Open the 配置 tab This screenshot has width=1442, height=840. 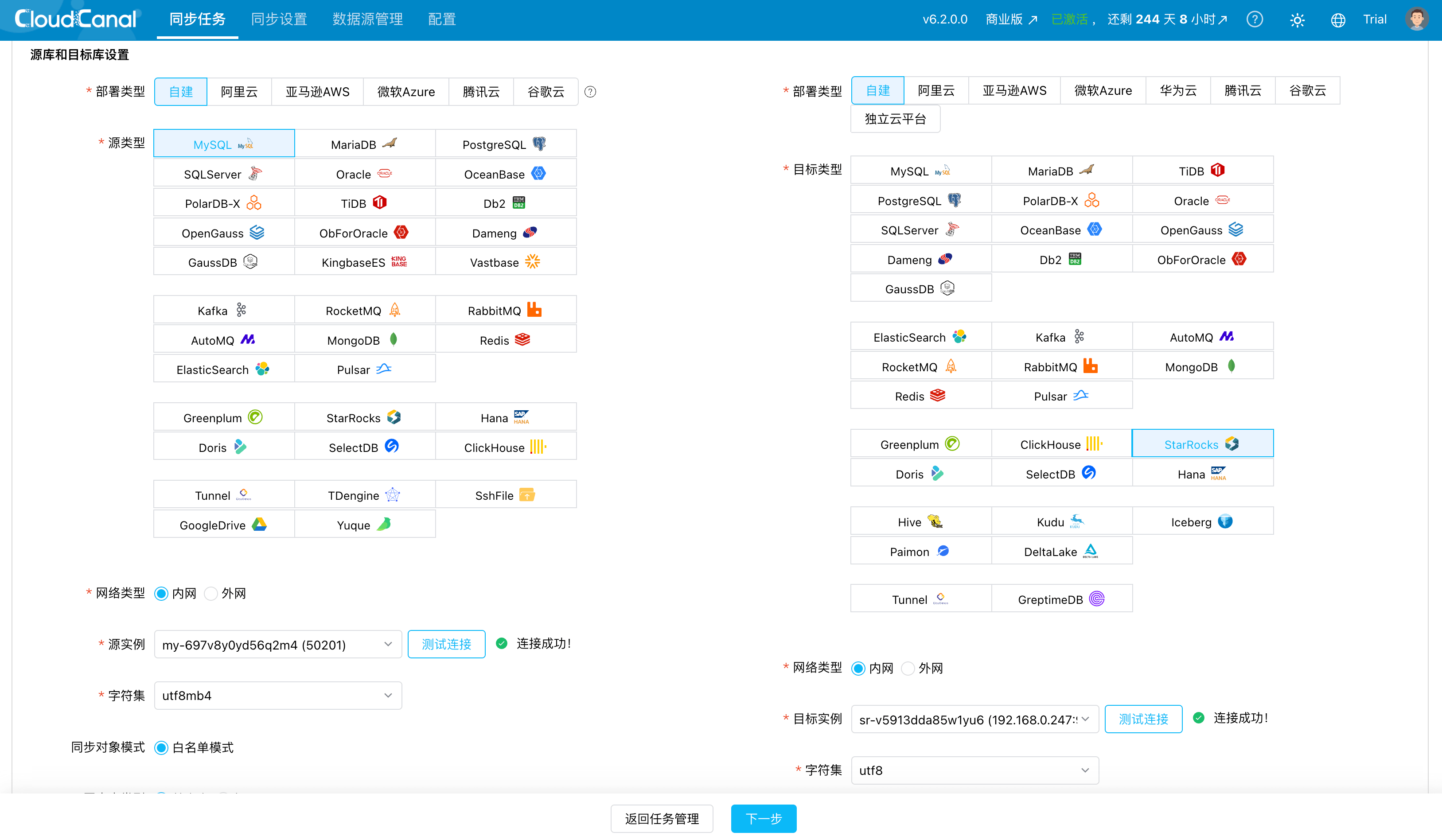[x=442, y=19]
